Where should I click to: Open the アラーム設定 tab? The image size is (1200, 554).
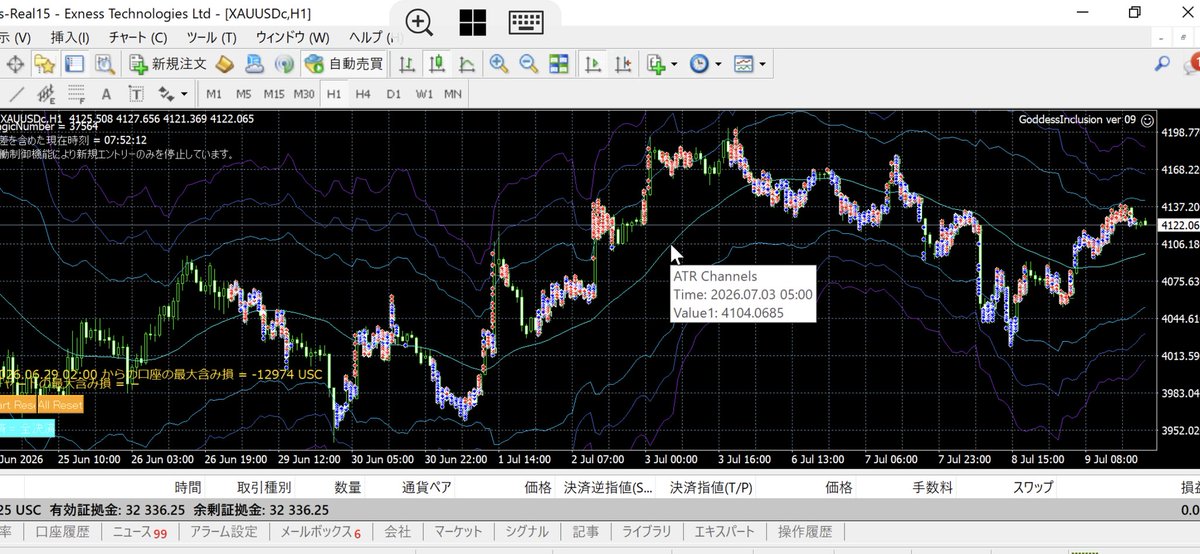point(224,532)
